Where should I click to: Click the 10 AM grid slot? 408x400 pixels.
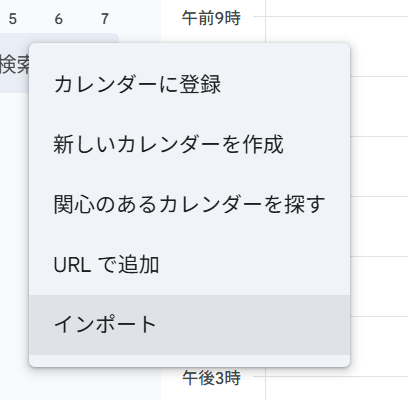379,106
